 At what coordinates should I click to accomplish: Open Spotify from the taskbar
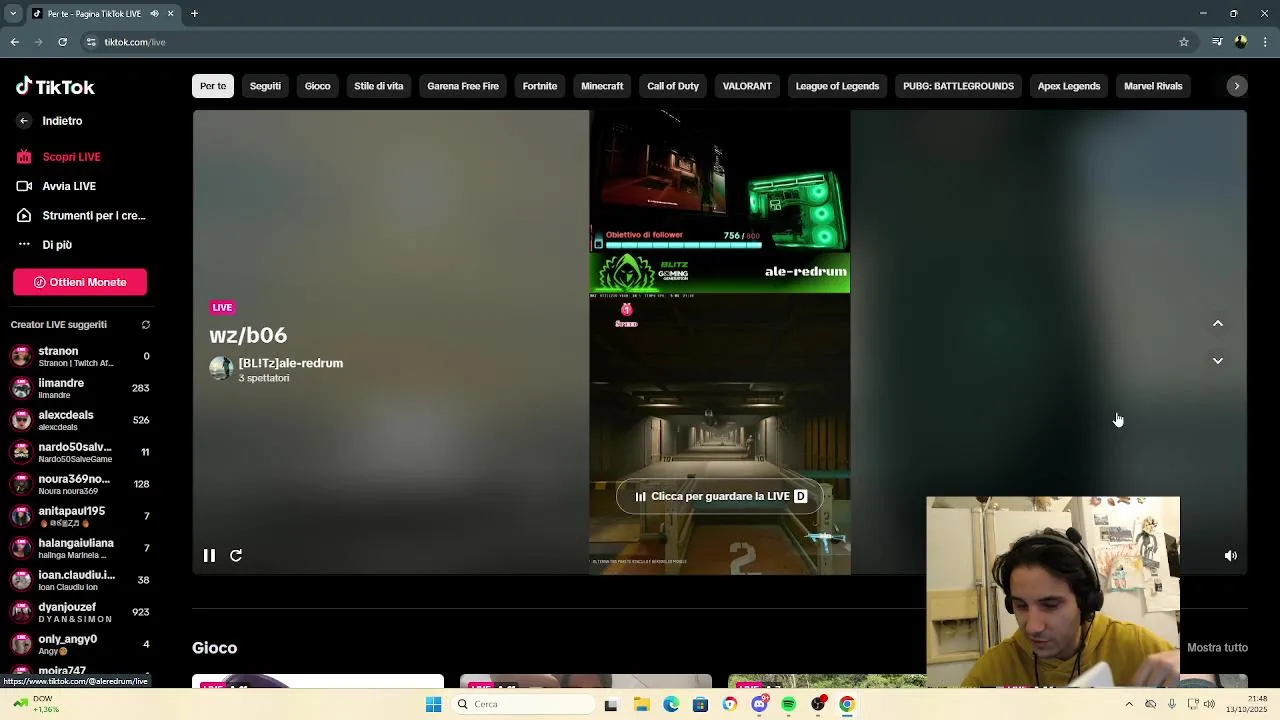click(789, 704)
